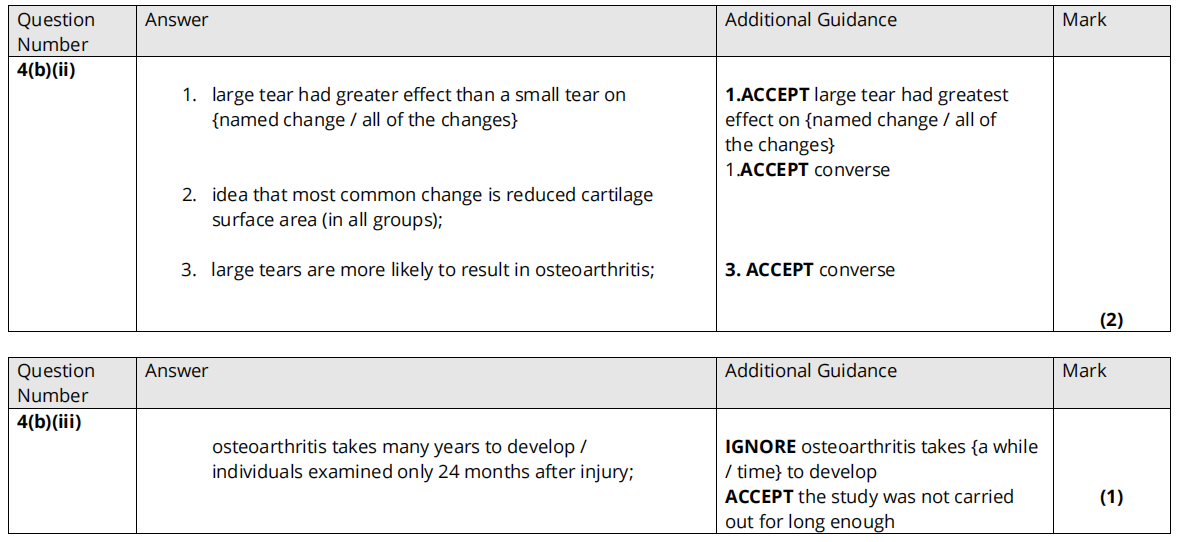Select the Additional Guidance header in the bottom table
This screenshot has width=1181, height=542.
[x=811, y=371]
